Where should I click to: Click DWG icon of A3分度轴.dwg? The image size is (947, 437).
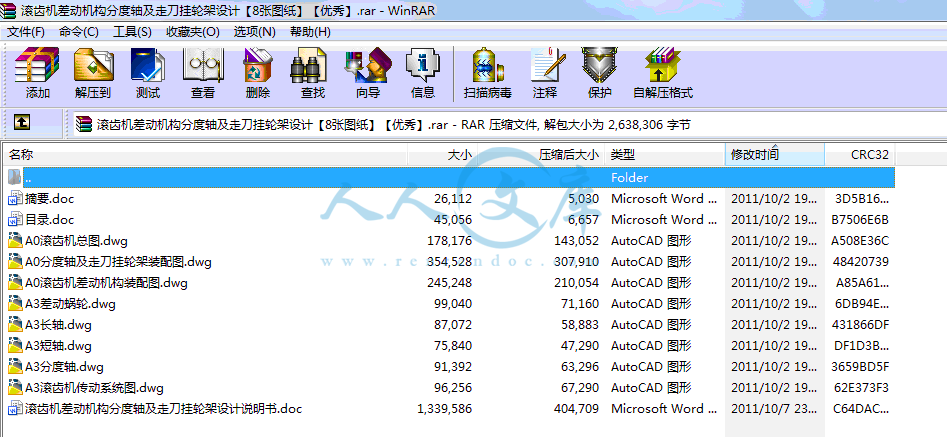[15, 366]
